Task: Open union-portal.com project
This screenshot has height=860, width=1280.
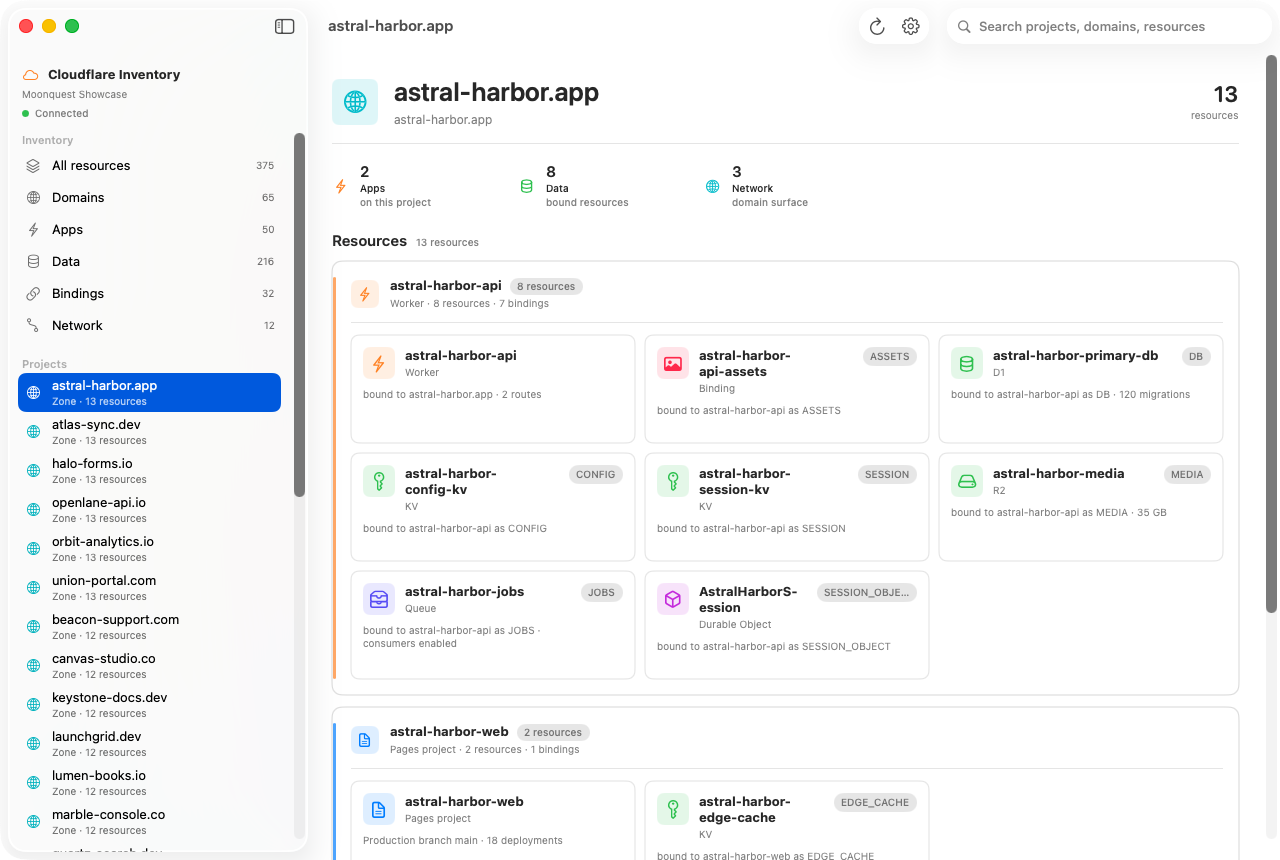Action: tap(150, 588)
